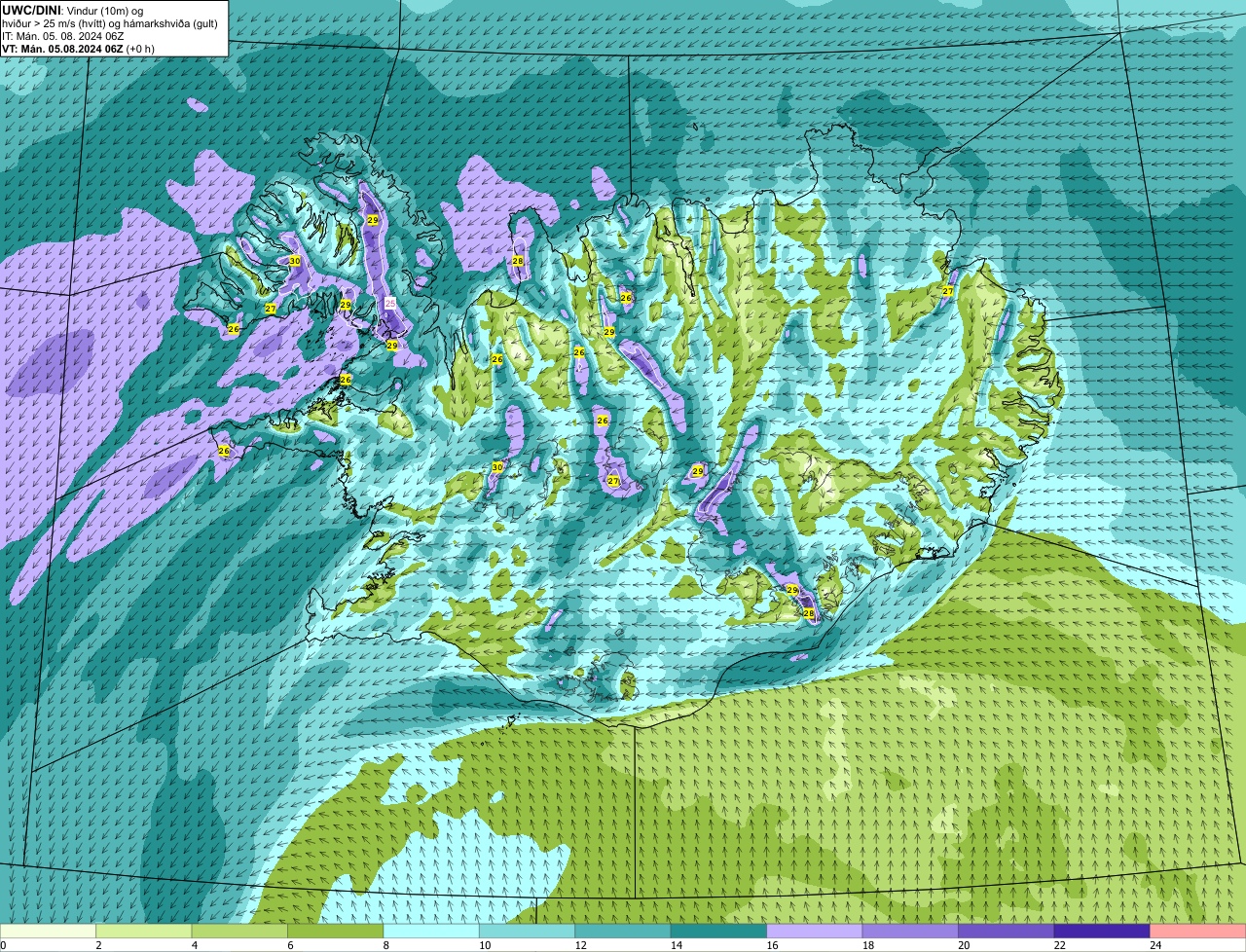
Task: Click the pale cyan 8–10 m/s legend swatch
Action: tap(432, 932)
